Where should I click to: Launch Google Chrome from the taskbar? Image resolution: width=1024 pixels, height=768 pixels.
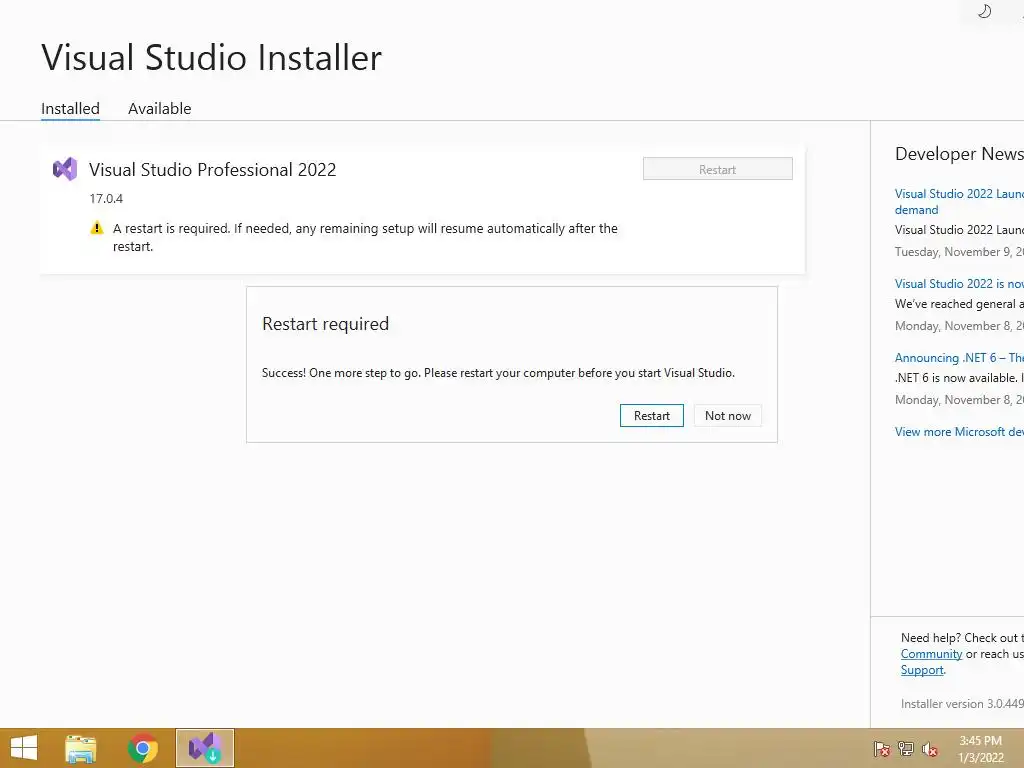[142, 748]
